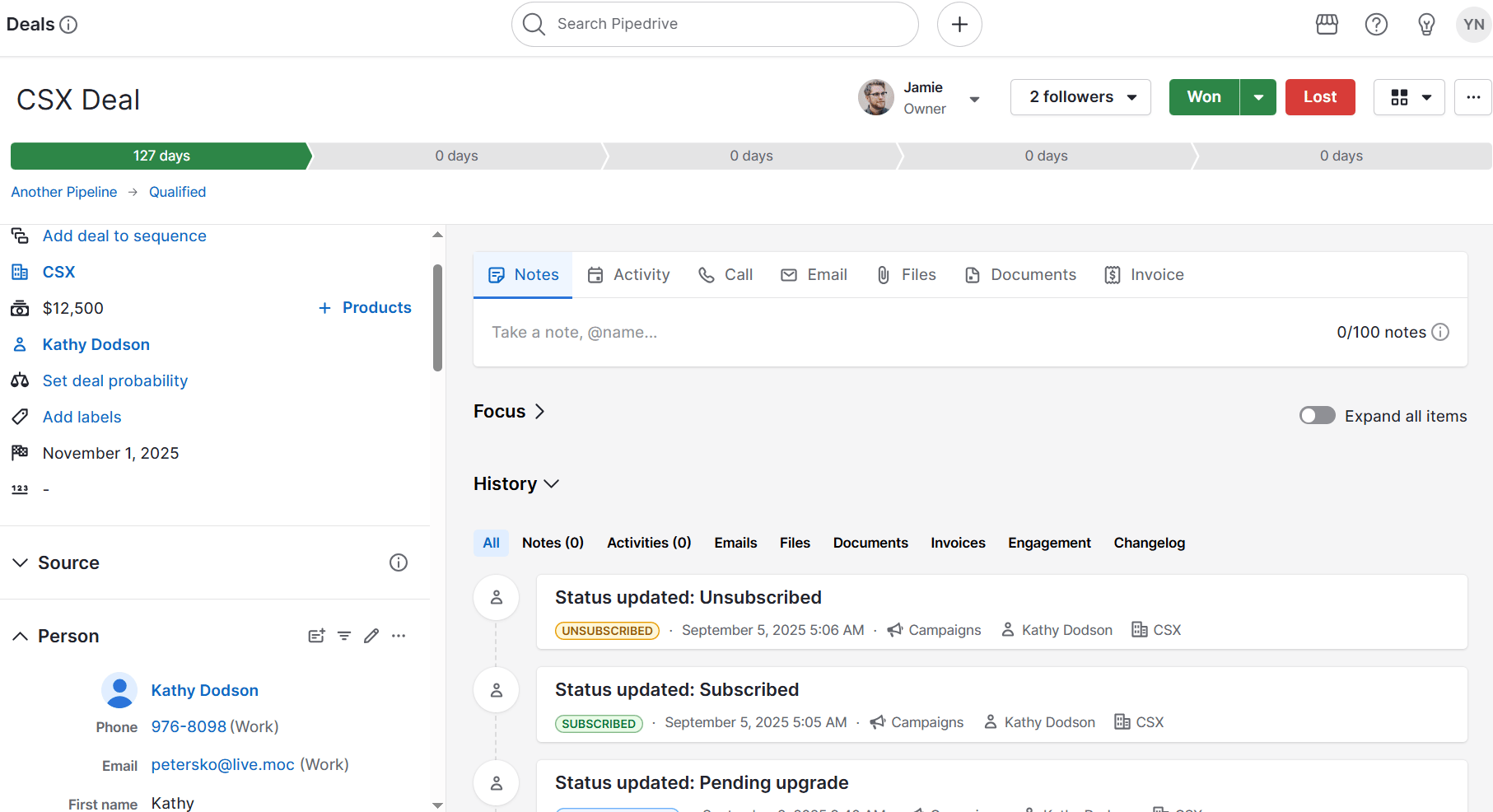Edit person details with the pencil icon
1493x812 pixels.
tap(371, 636)
